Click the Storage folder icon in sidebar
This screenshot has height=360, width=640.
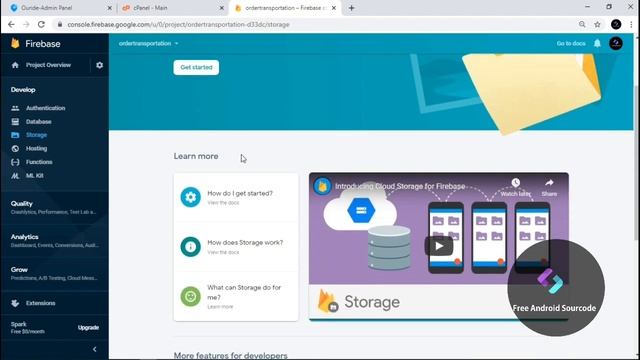click(x=15, y=135)
